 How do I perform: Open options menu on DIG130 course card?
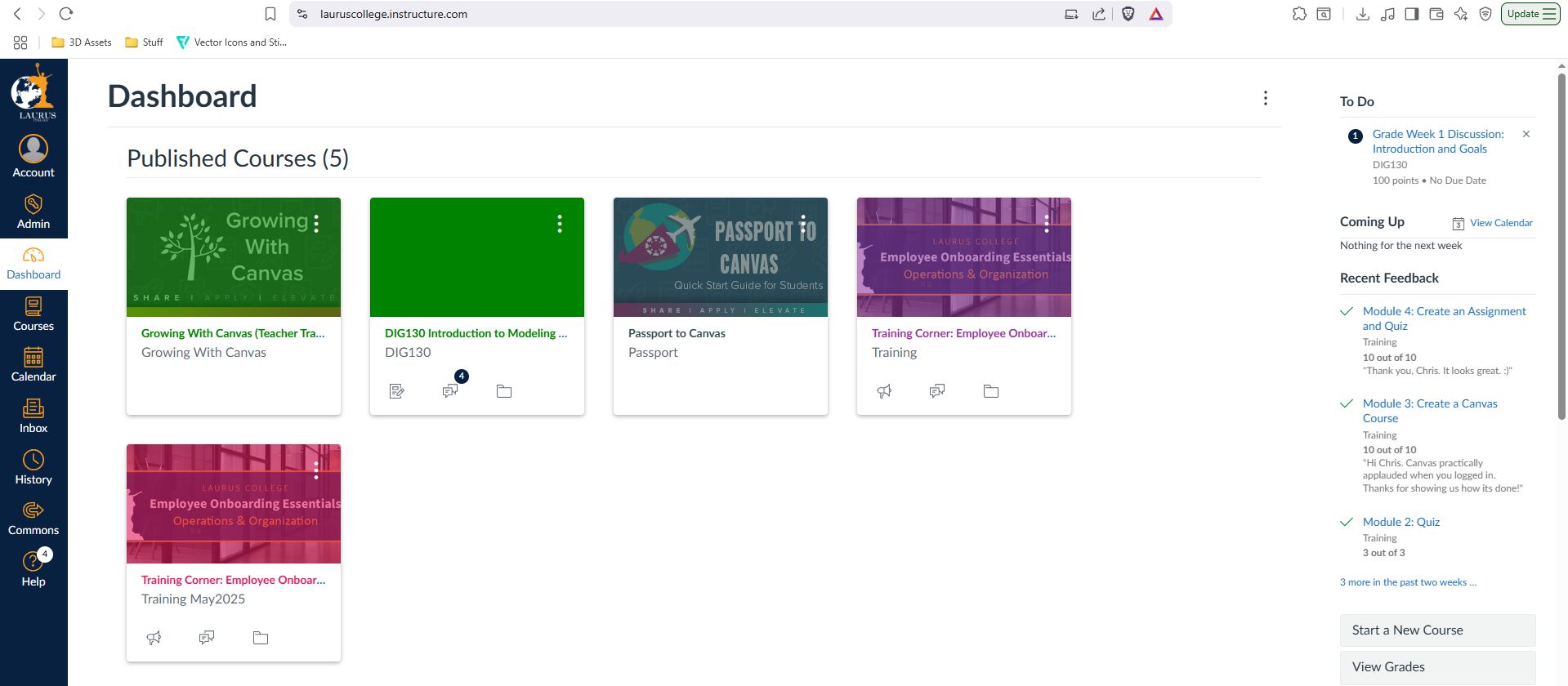[x=560, y=224]
